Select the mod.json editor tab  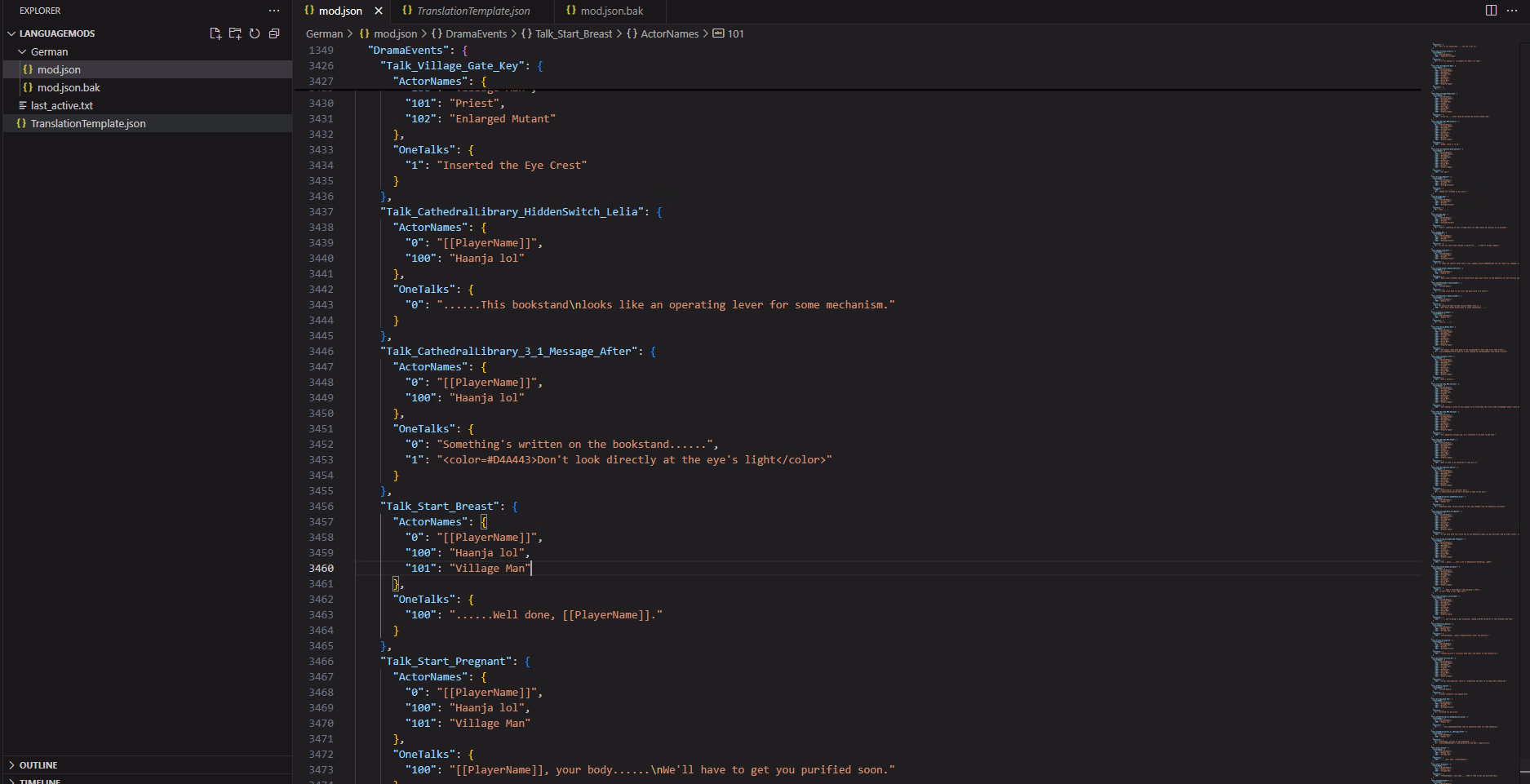pyautogui.click(x=340, y=11)
